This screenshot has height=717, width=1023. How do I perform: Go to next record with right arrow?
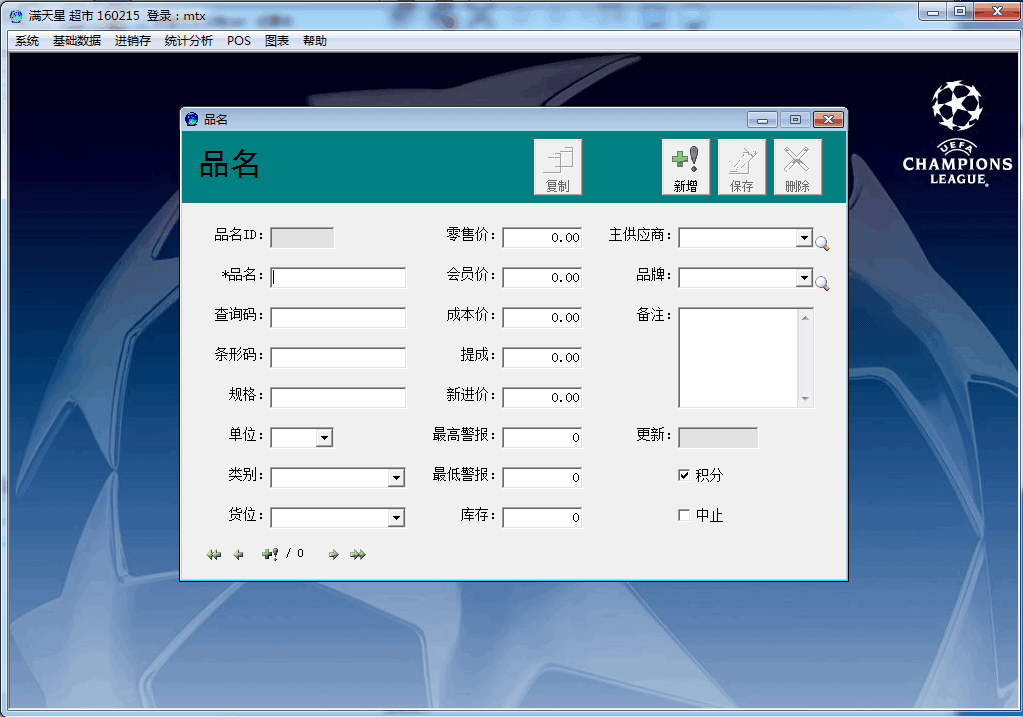334,554
